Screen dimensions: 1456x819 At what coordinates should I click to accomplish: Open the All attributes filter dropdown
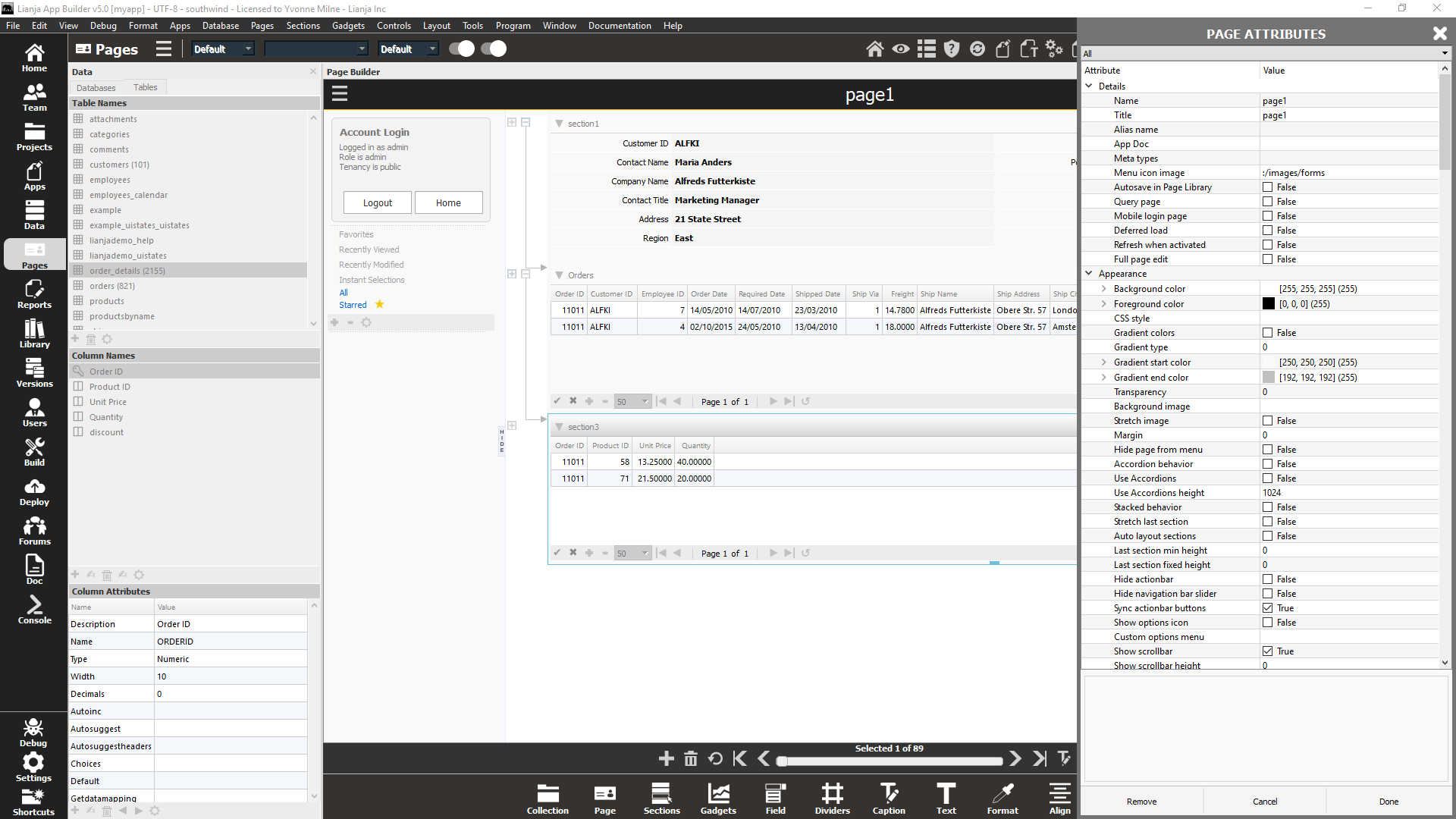click(1265, 54)
